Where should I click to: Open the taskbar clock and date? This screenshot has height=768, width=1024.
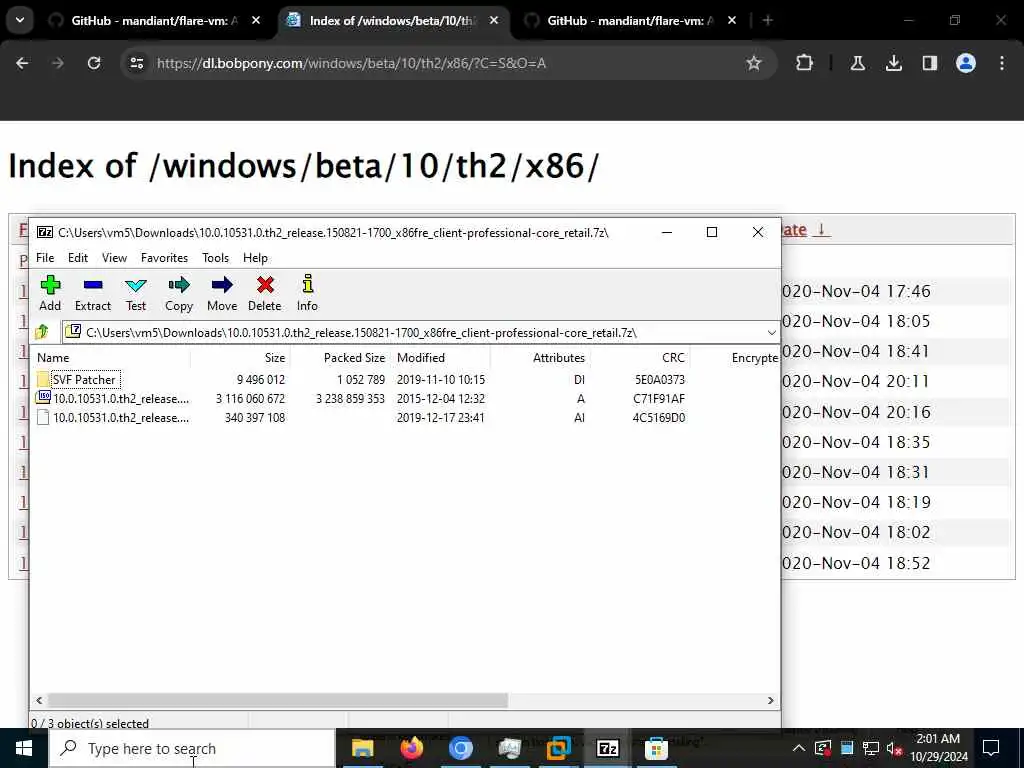pos(938,748)
